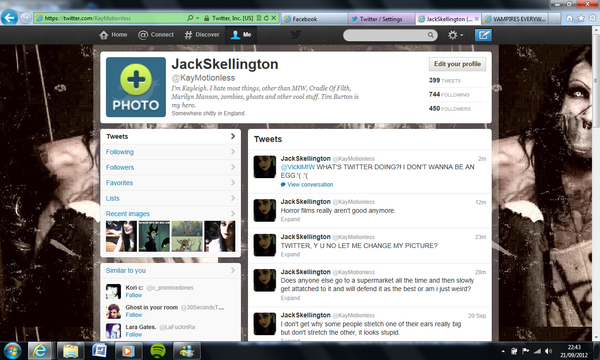Click the padlock security icon in address bar
600x360 pixels.
coord(207,18)
